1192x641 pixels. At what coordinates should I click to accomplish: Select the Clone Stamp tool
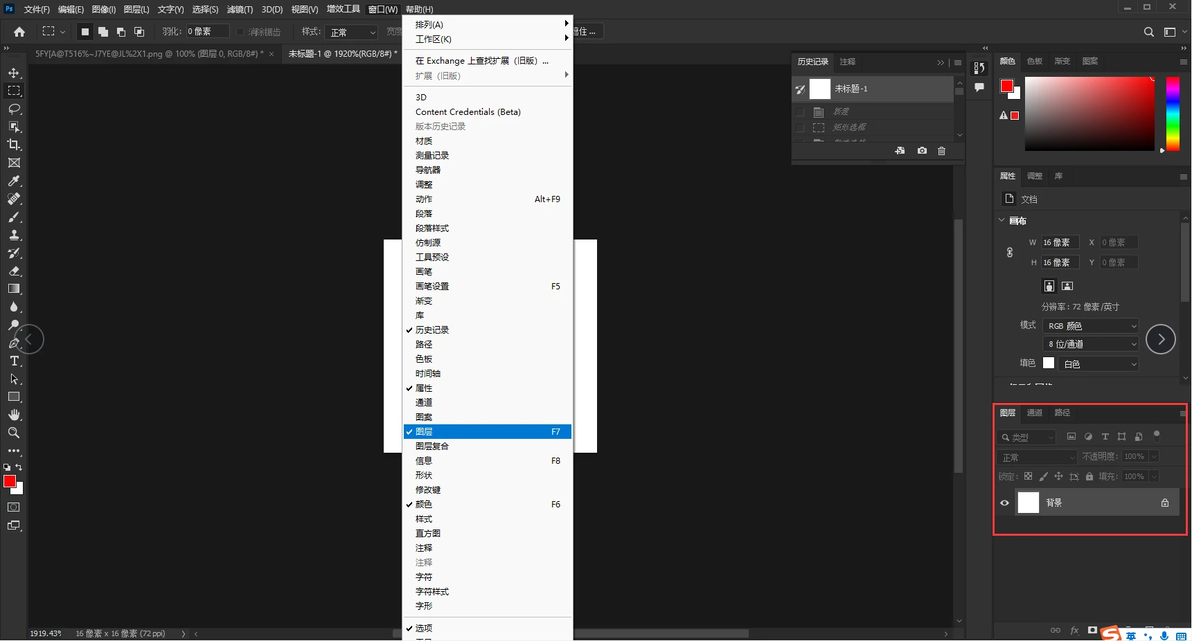point(14,235)
